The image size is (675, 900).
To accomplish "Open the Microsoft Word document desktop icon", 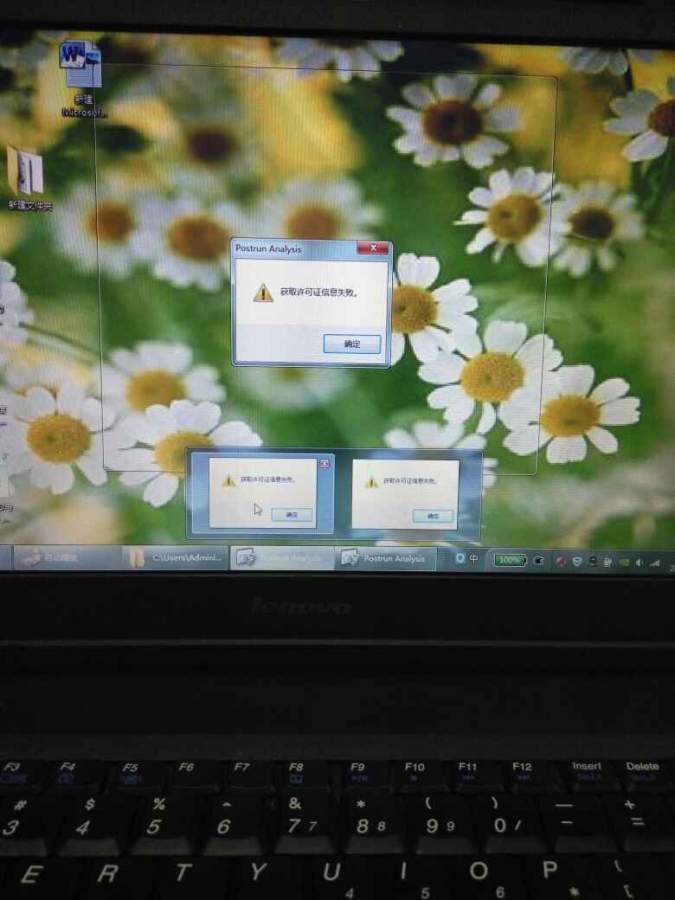I will (x=83, y=79).
